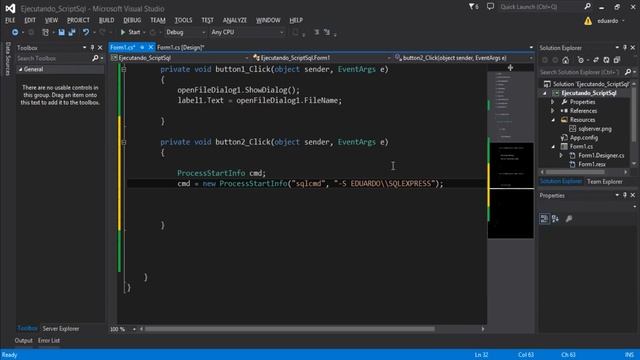Open the WINDOW menu
Screen dimensions: 640x360
click(x=268, y=20)
